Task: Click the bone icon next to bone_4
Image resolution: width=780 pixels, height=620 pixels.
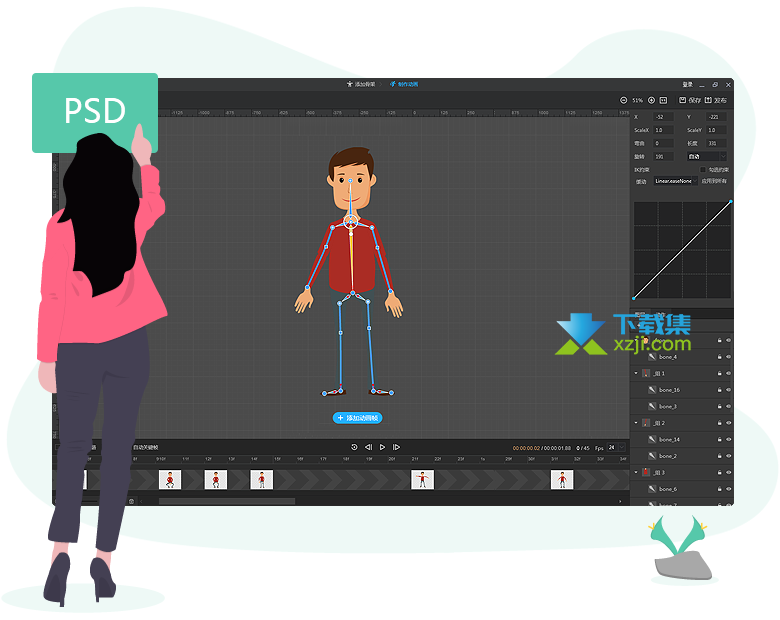Action: [x=652, y=357]
